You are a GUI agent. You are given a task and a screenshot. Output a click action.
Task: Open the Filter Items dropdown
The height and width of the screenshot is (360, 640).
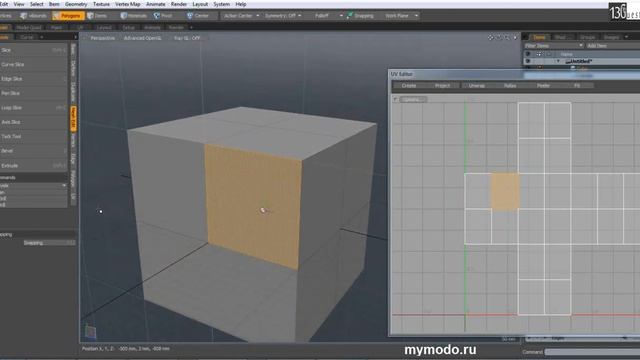pyautogui.click(x=554, y=46)
